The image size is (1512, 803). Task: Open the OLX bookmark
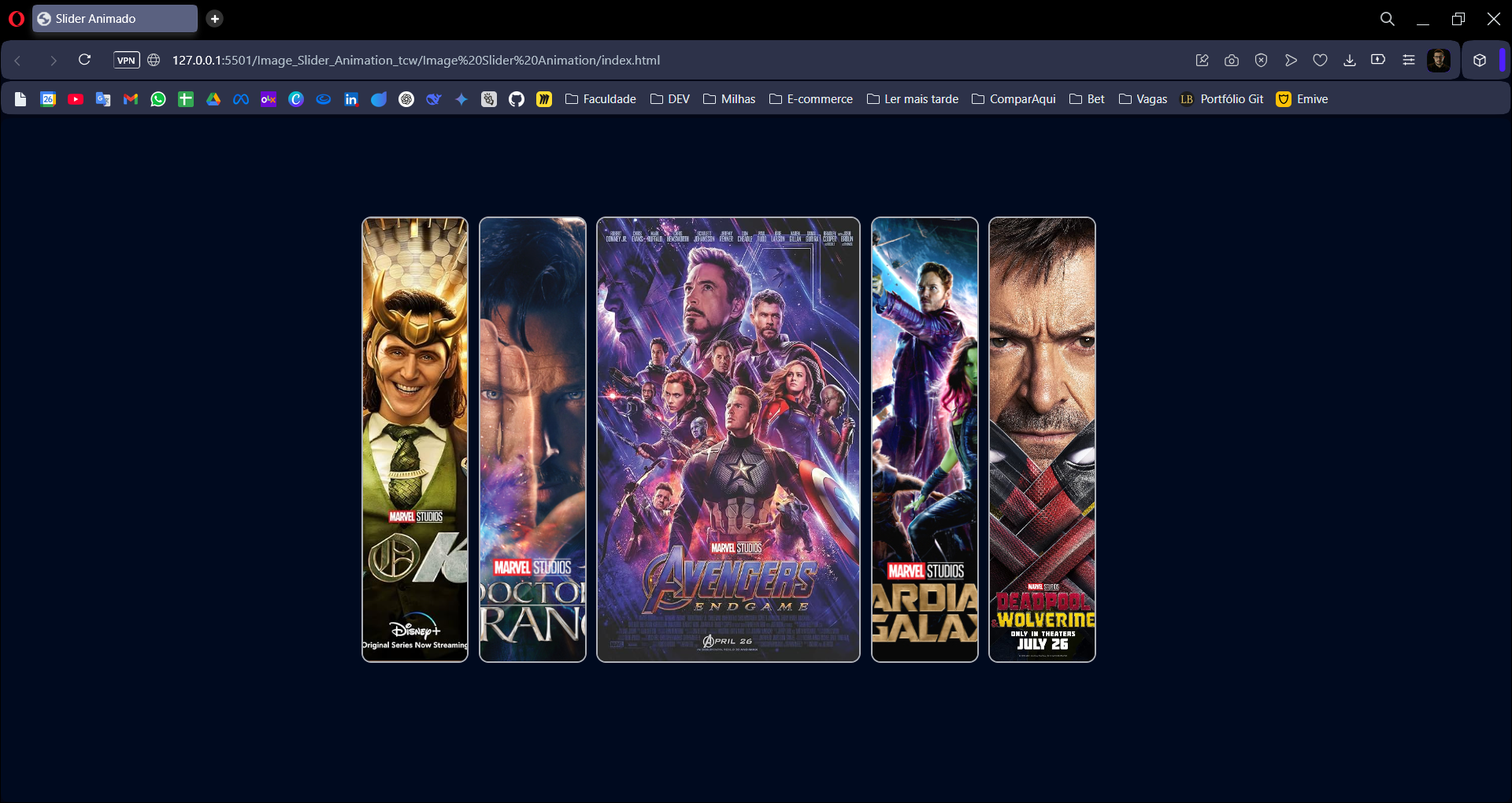[269, 99]
